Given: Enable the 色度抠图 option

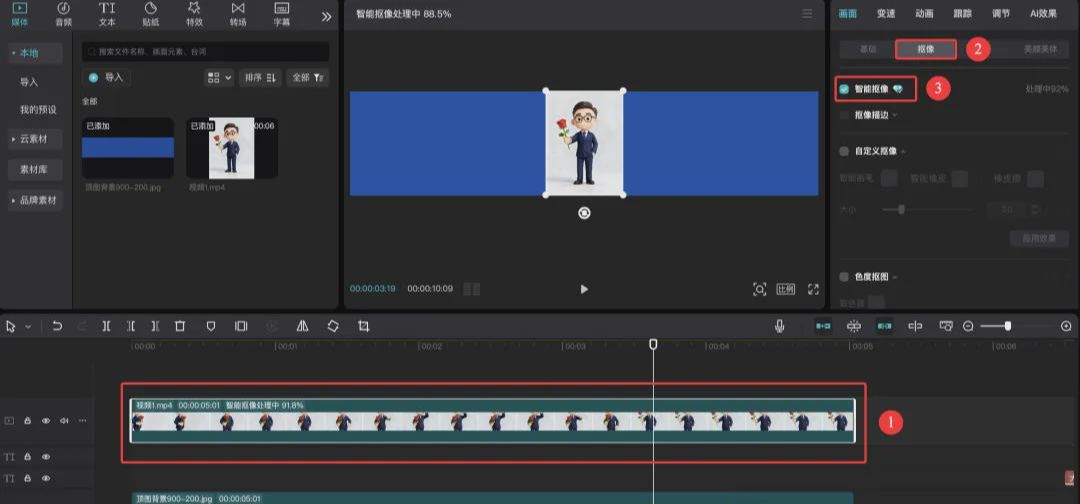Looking at the screenshot, I should pyautogui.click(x=844, y=277).
